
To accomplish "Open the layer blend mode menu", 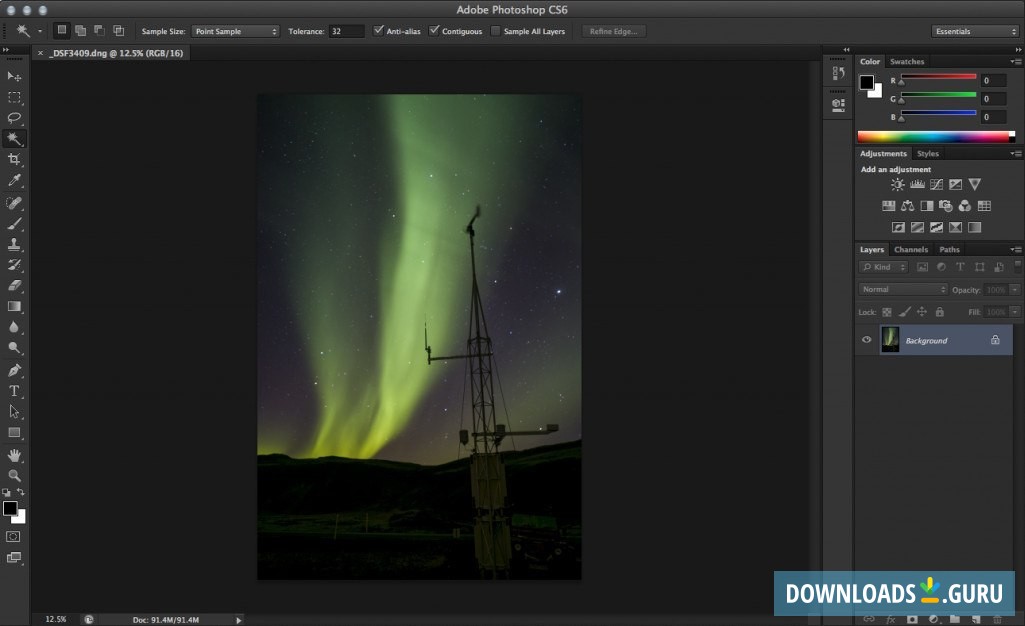I will coord(902,288).
